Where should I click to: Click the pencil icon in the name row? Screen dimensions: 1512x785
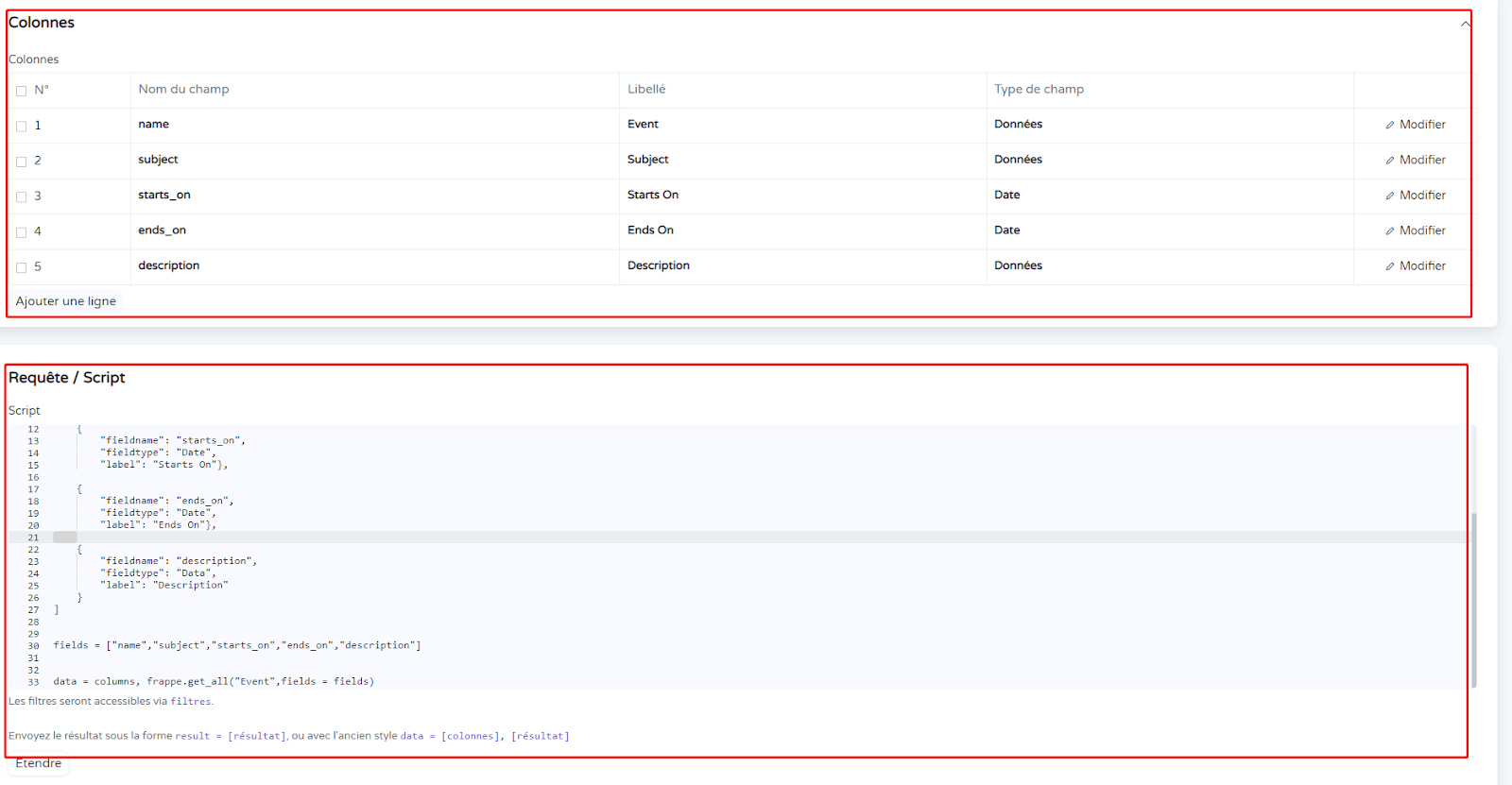tap(1390, 125)
